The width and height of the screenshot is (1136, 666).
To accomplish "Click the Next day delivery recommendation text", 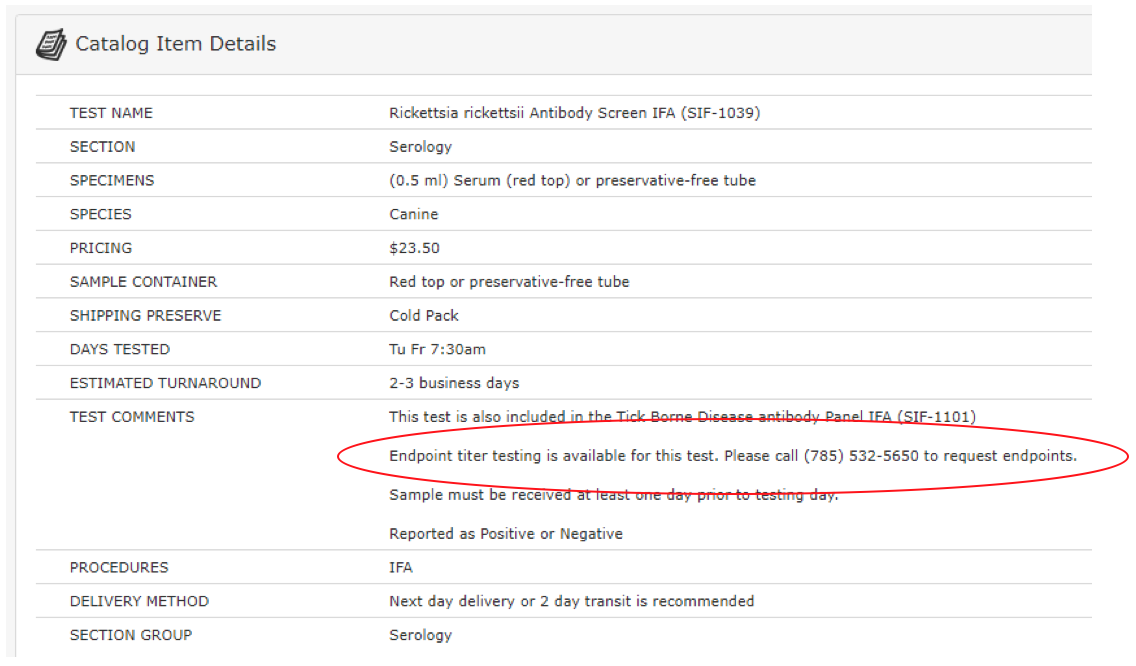I will tap(571, 601).
